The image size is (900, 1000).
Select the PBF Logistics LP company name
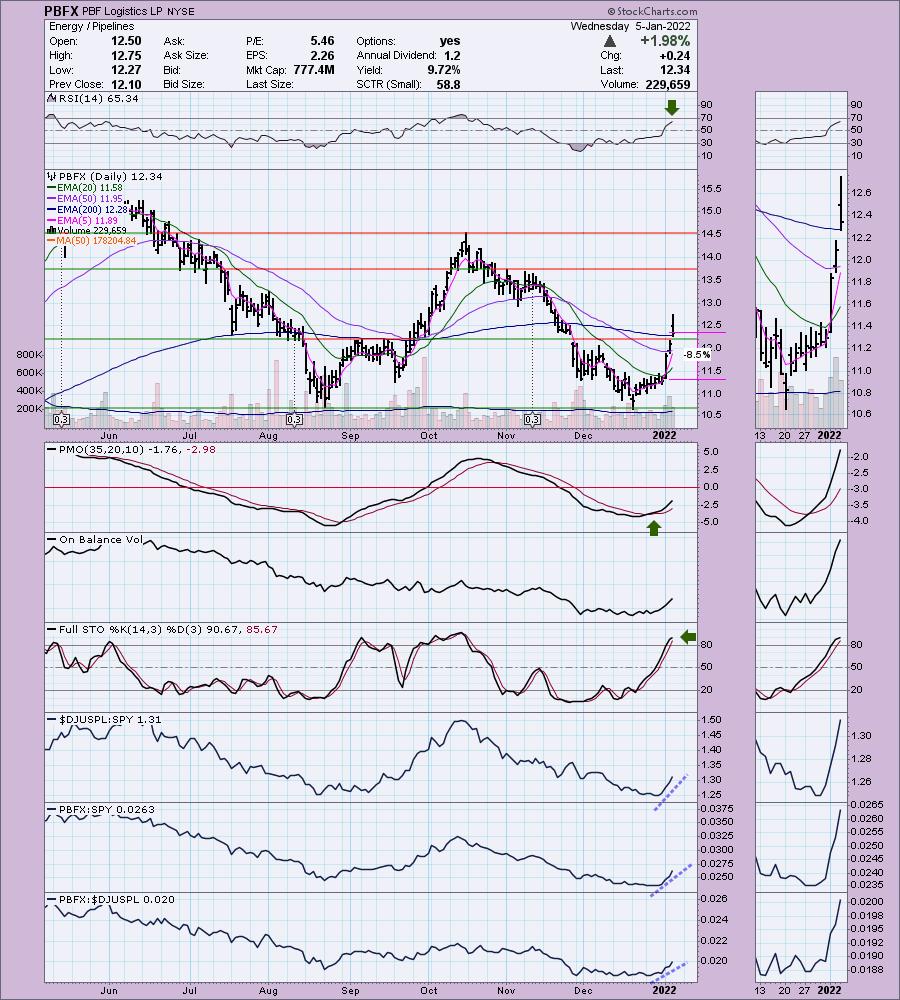122,11
